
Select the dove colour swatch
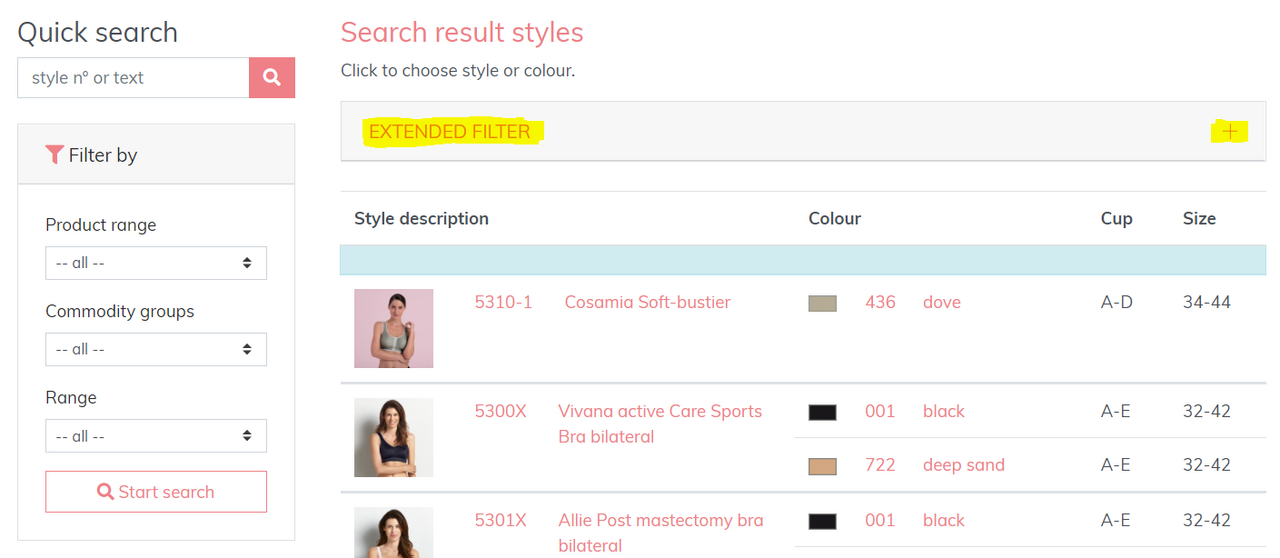pyautogui.click(x=822, y=303)
